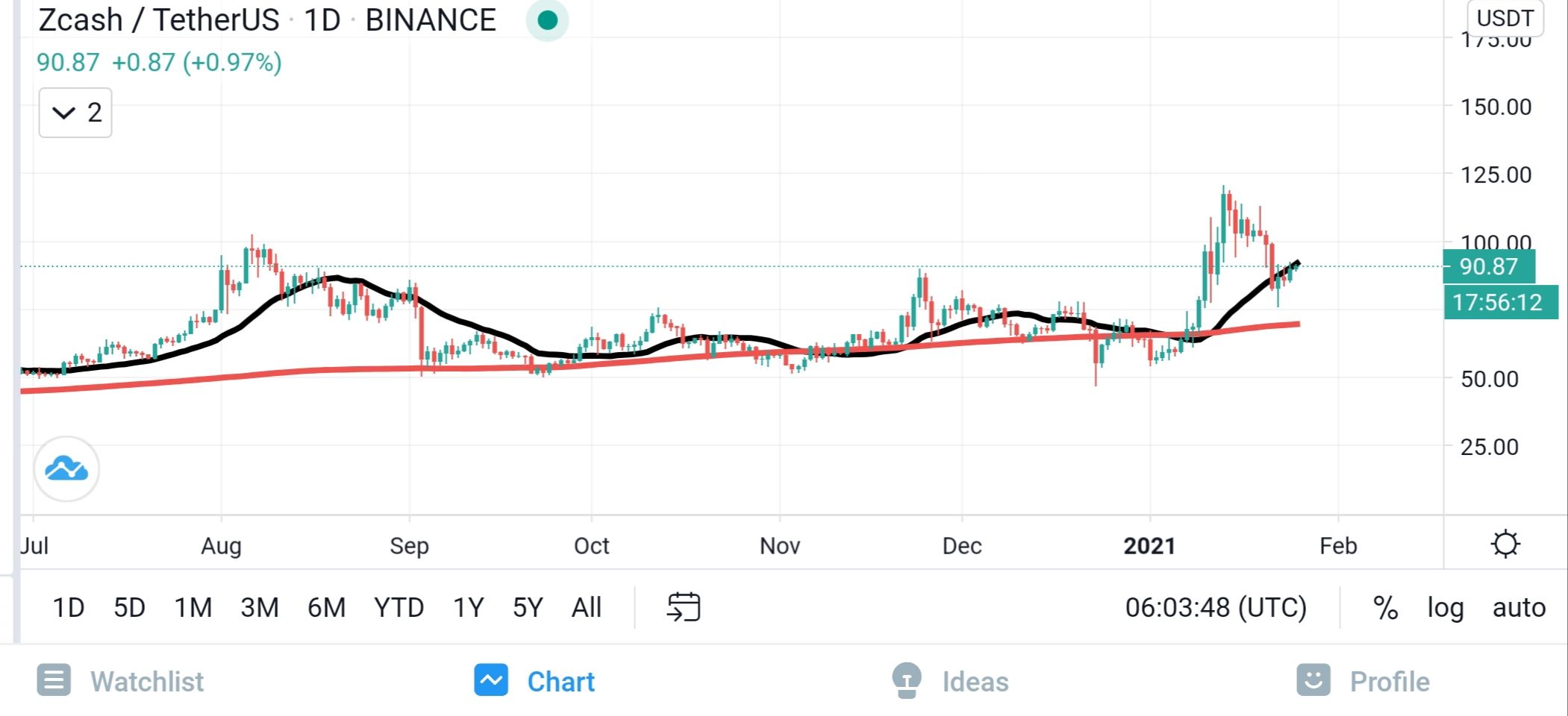Open the chart settings gear icon
The height and width of the screenshot is (716, 1568).
pos(1505,544)
